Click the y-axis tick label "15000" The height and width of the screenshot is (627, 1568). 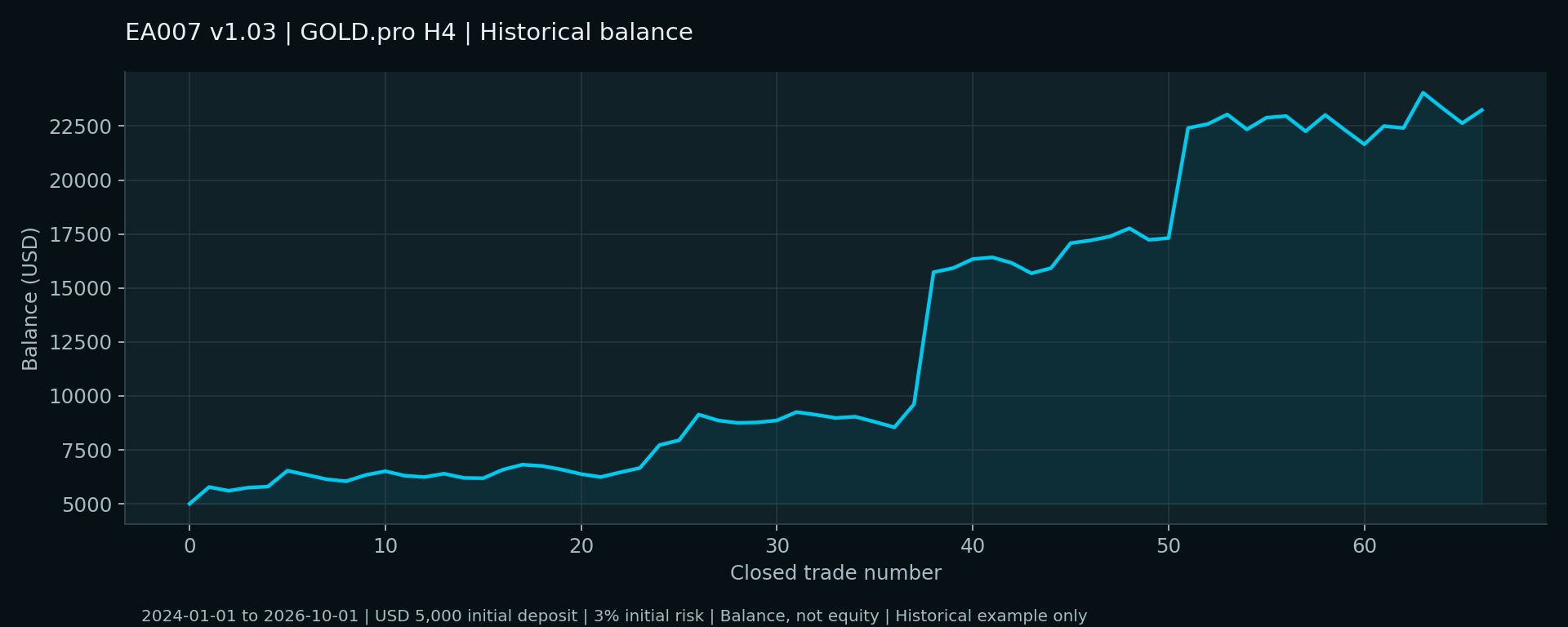[x=81, y=289]
